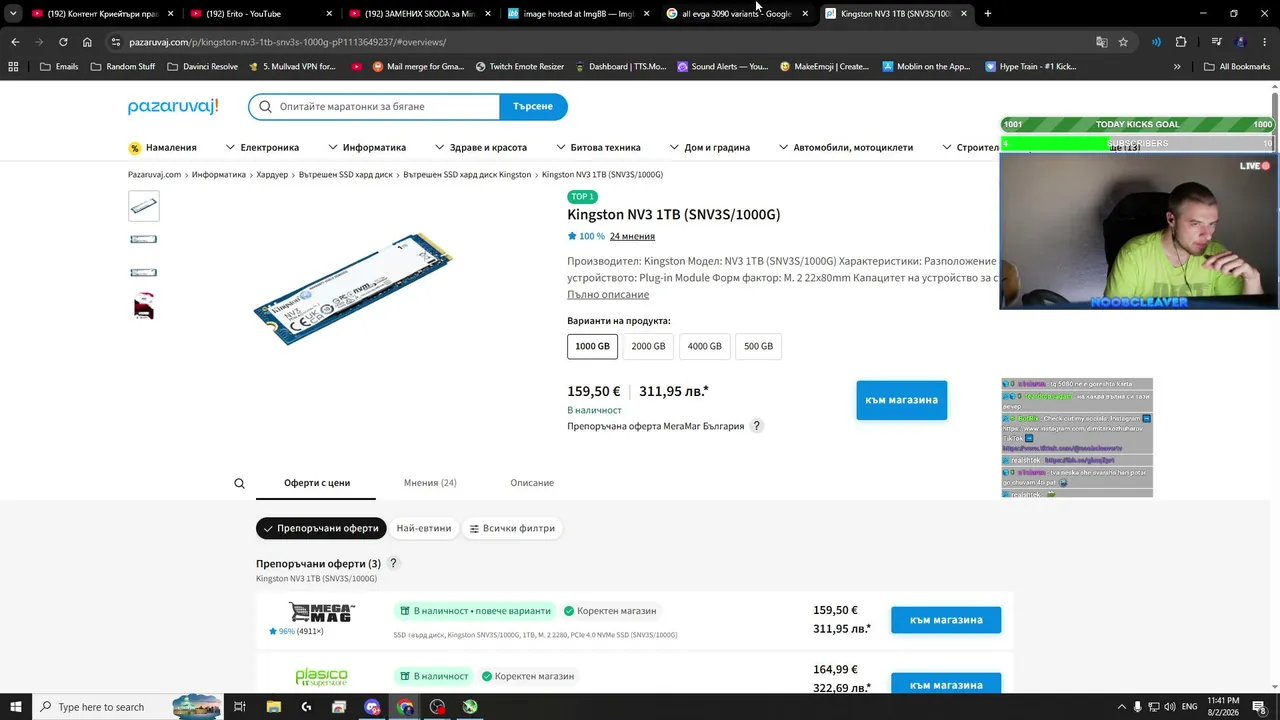Image resolution: width=1280 pixels, height=720 pixels.
Task: Expand the Битова техника category menu
Action: pos(598,148)
